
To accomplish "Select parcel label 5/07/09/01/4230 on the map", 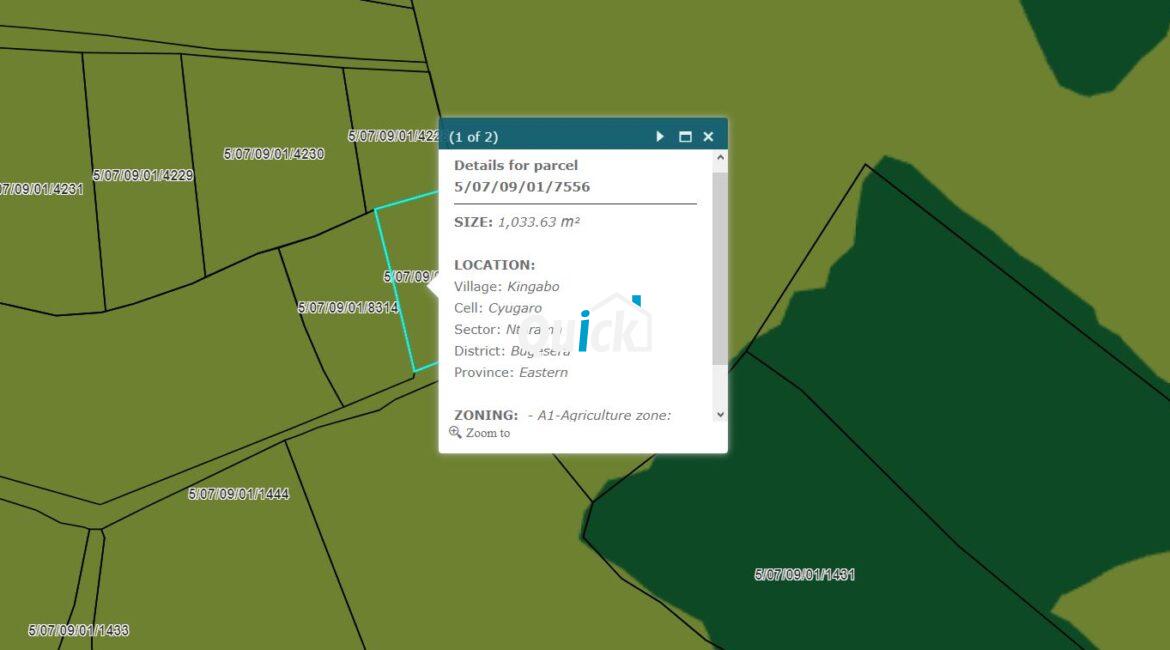I will pos(274,154).
